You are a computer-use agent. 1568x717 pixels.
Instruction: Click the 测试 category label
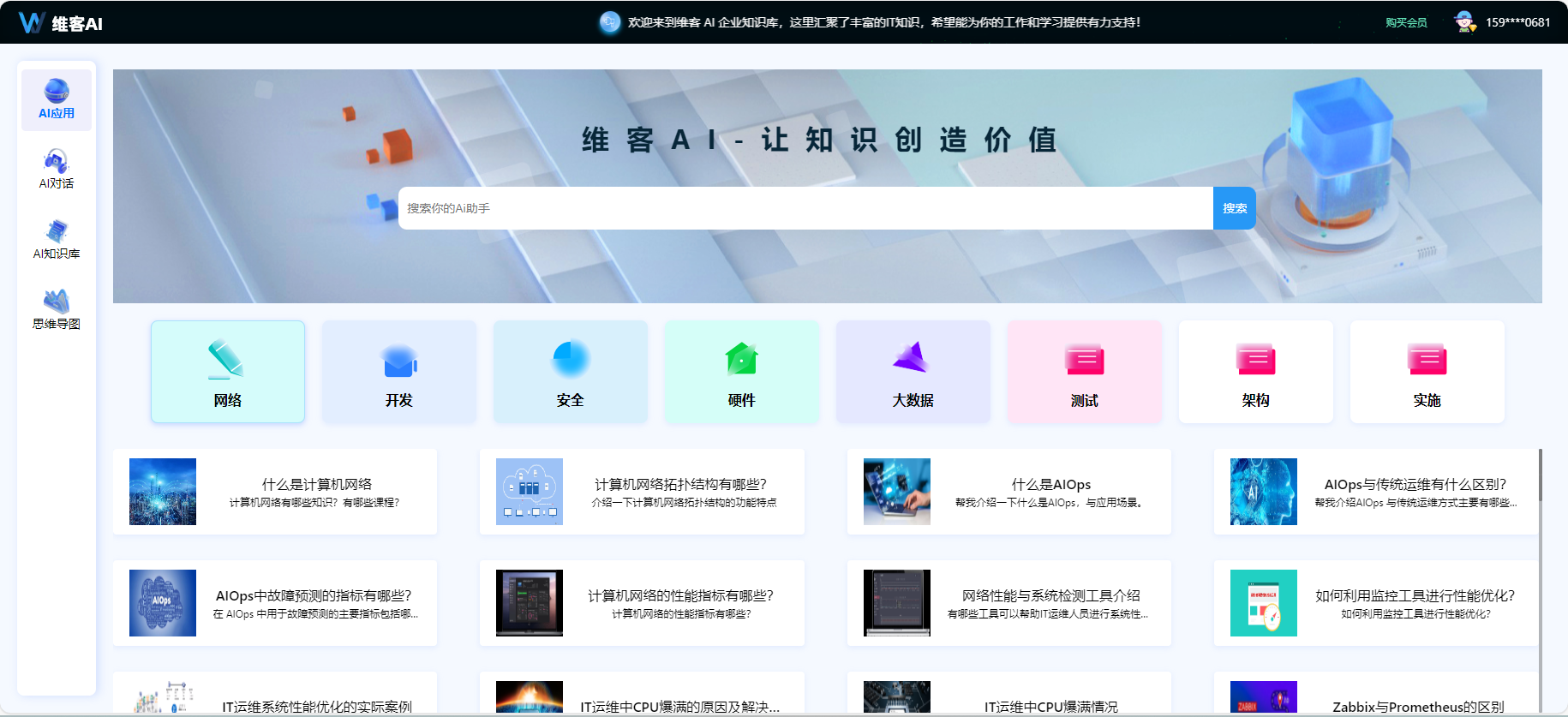[x=1085, y=400]
